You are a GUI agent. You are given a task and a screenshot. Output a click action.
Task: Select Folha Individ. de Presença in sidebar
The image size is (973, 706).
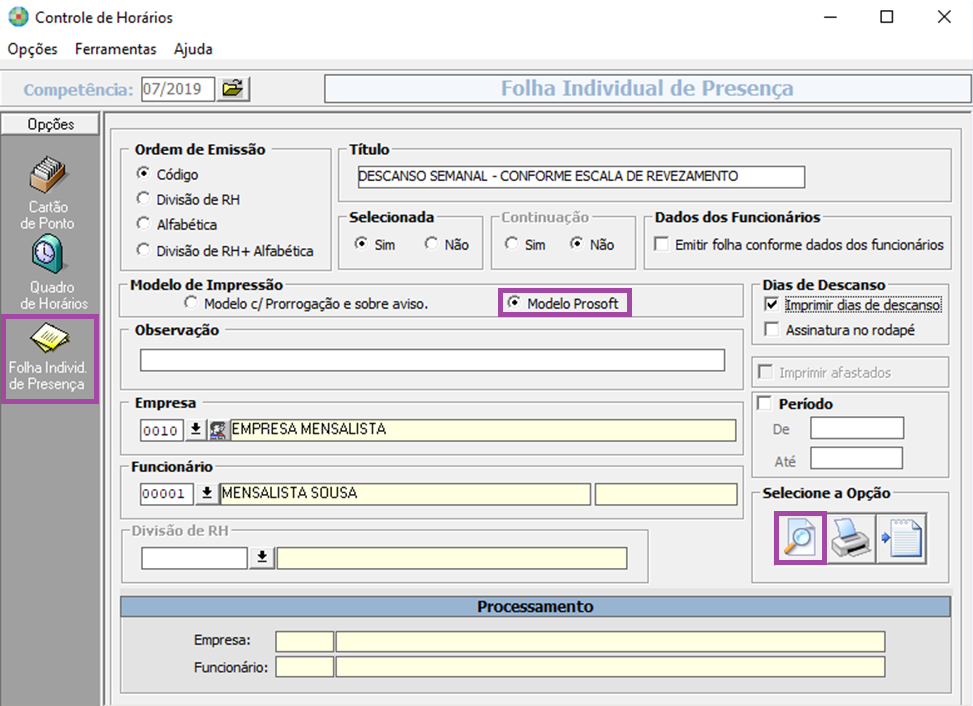point(48,359)
